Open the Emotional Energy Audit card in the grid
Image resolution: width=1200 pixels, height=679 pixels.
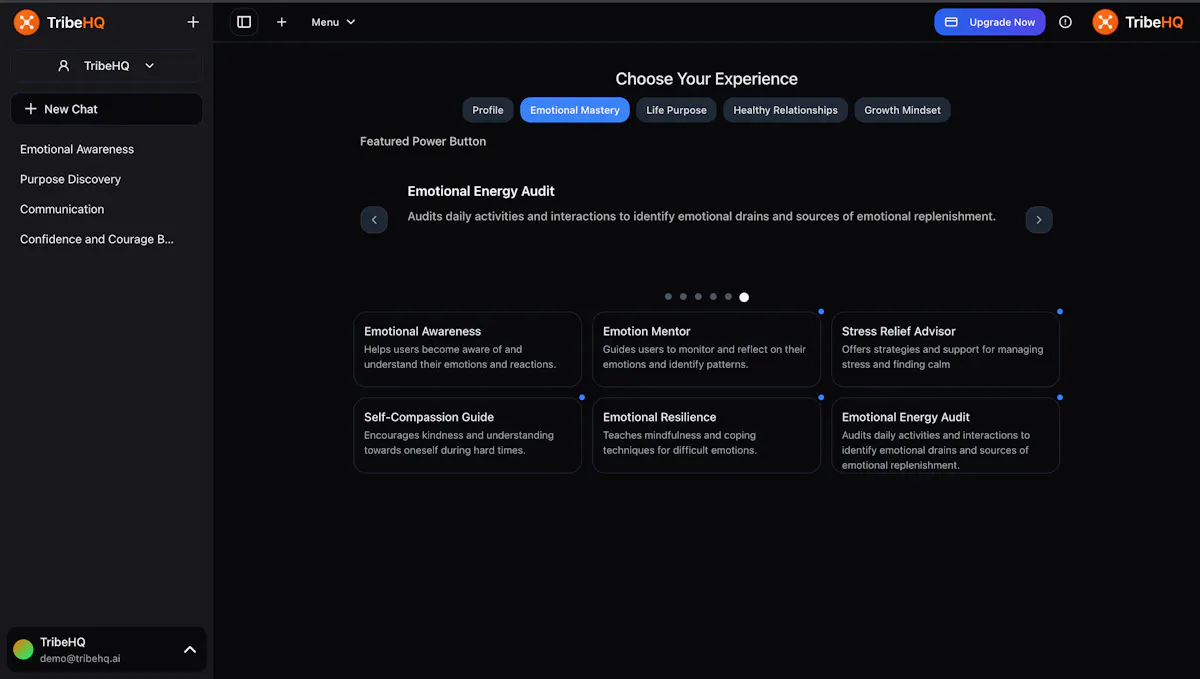coord(945,435)
